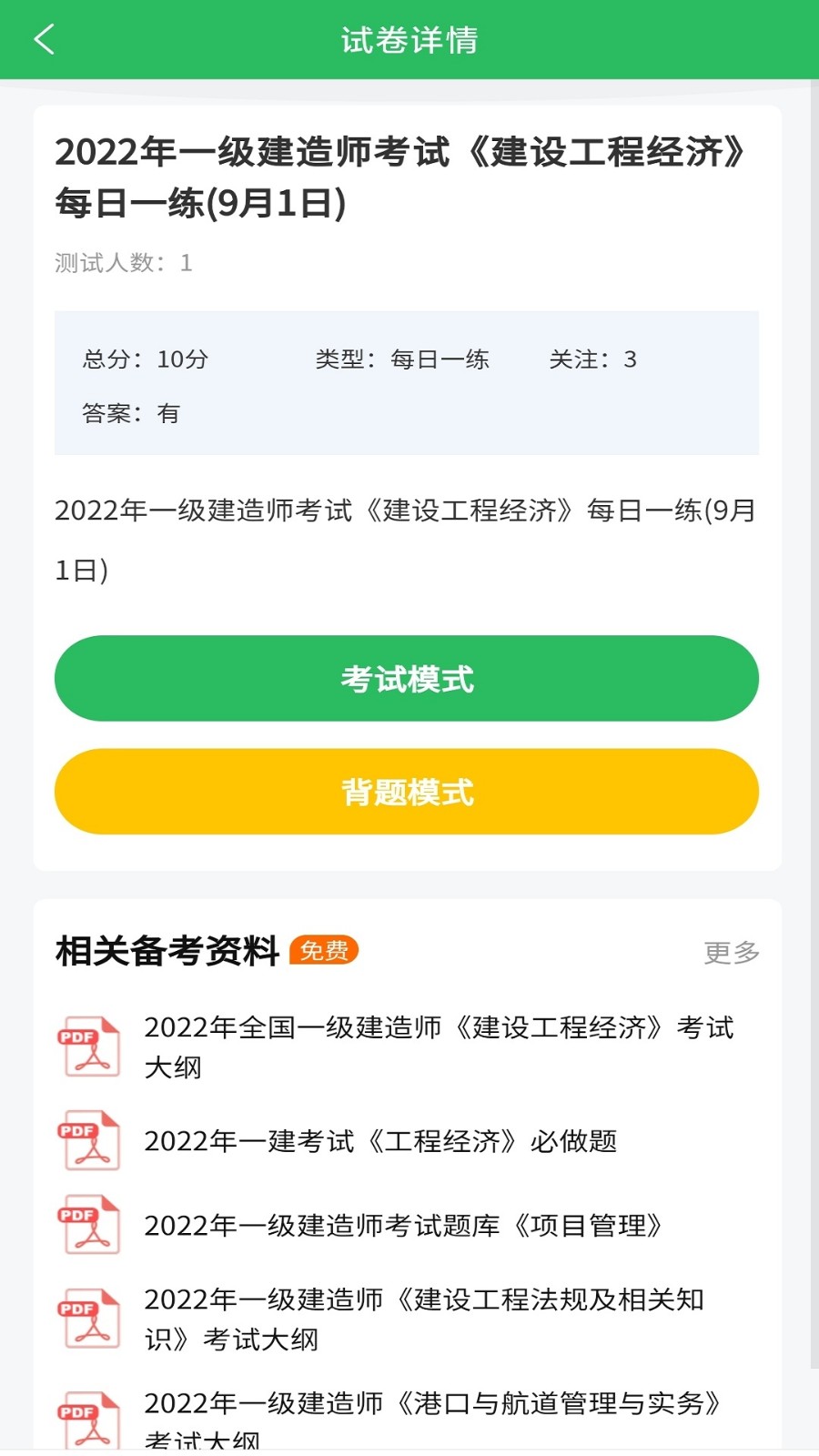
Task: Open 2022年全国一级建造师《建设工程经济》考试大纲 link
Action: pyautogui.click(x=439, y=1046)
